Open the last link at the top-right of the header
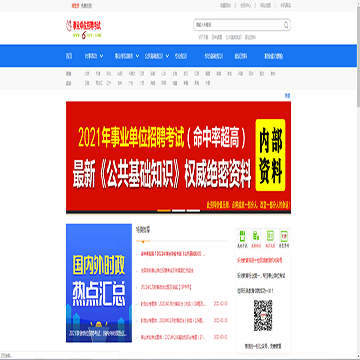The height and width of the screenshot is (360, 360). pyautogui.click(x=286, y=5)
